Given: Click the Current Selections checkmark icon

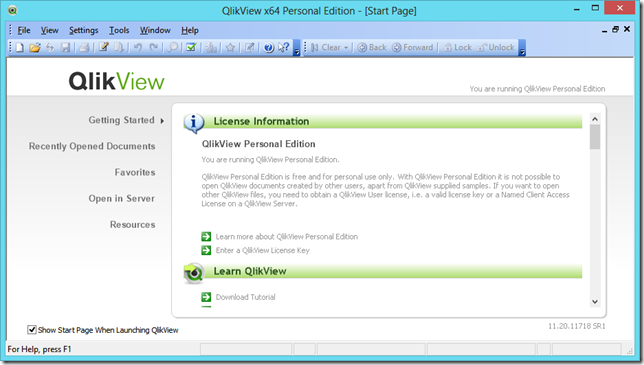Looking at the screenshot, I should [191, 48].
